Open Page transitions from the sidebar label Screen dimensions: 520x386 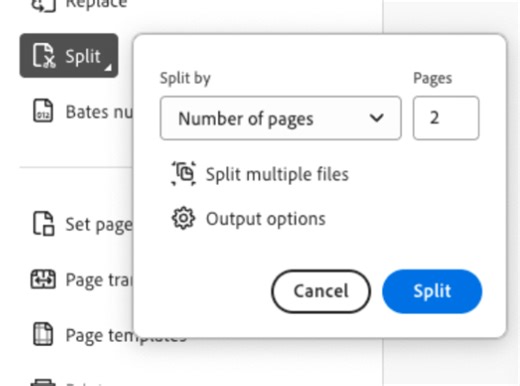coord(99,280)
